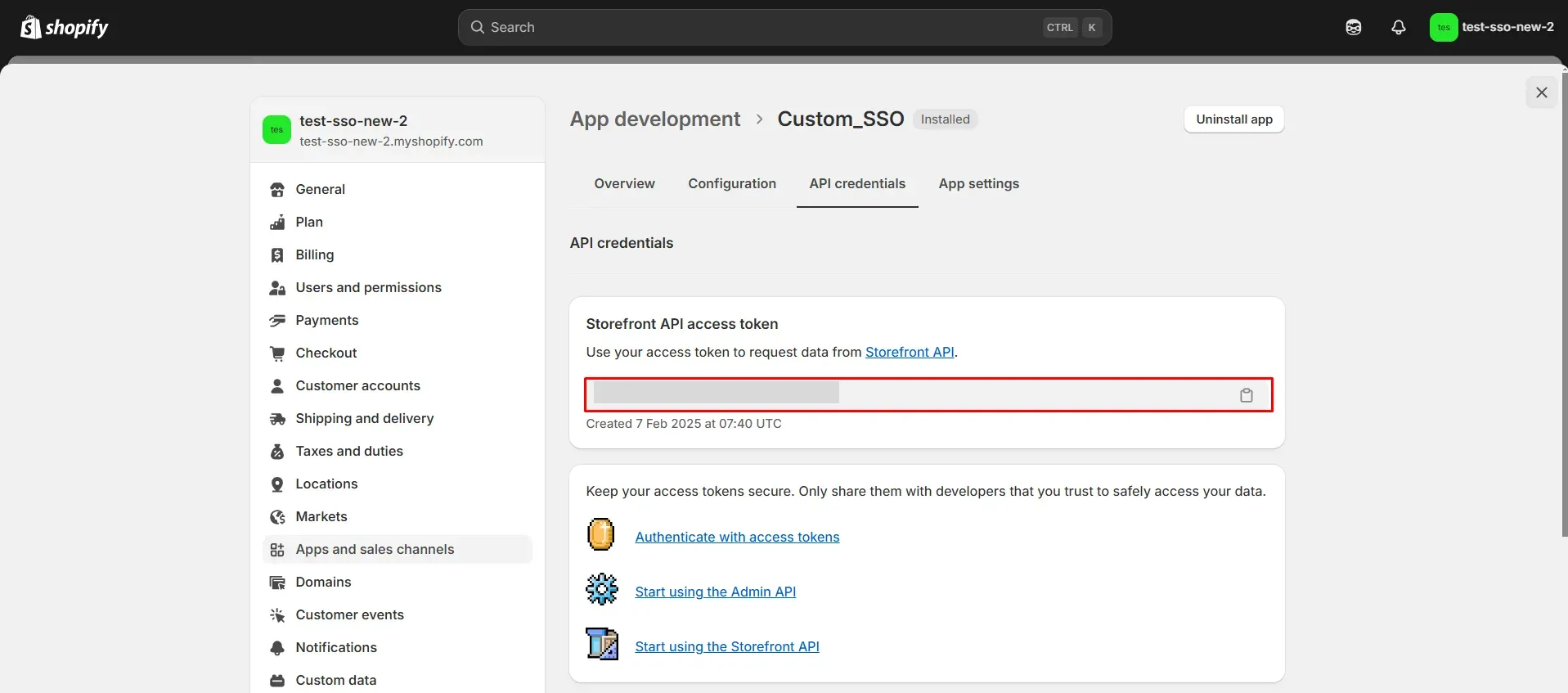Screen dimensions: 1568x693
Task: Click the Search field
Action: tap(784, 27)
